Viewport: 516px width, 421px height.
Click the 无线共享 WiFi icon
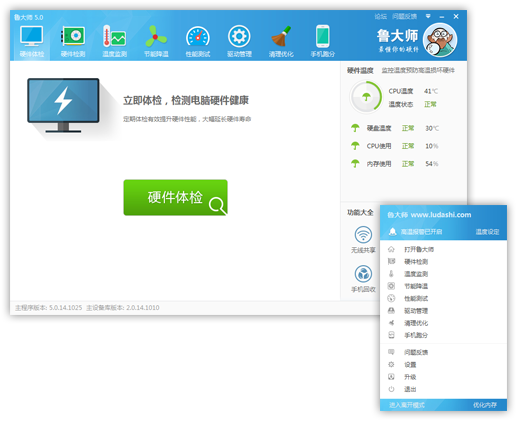[363, 235]
